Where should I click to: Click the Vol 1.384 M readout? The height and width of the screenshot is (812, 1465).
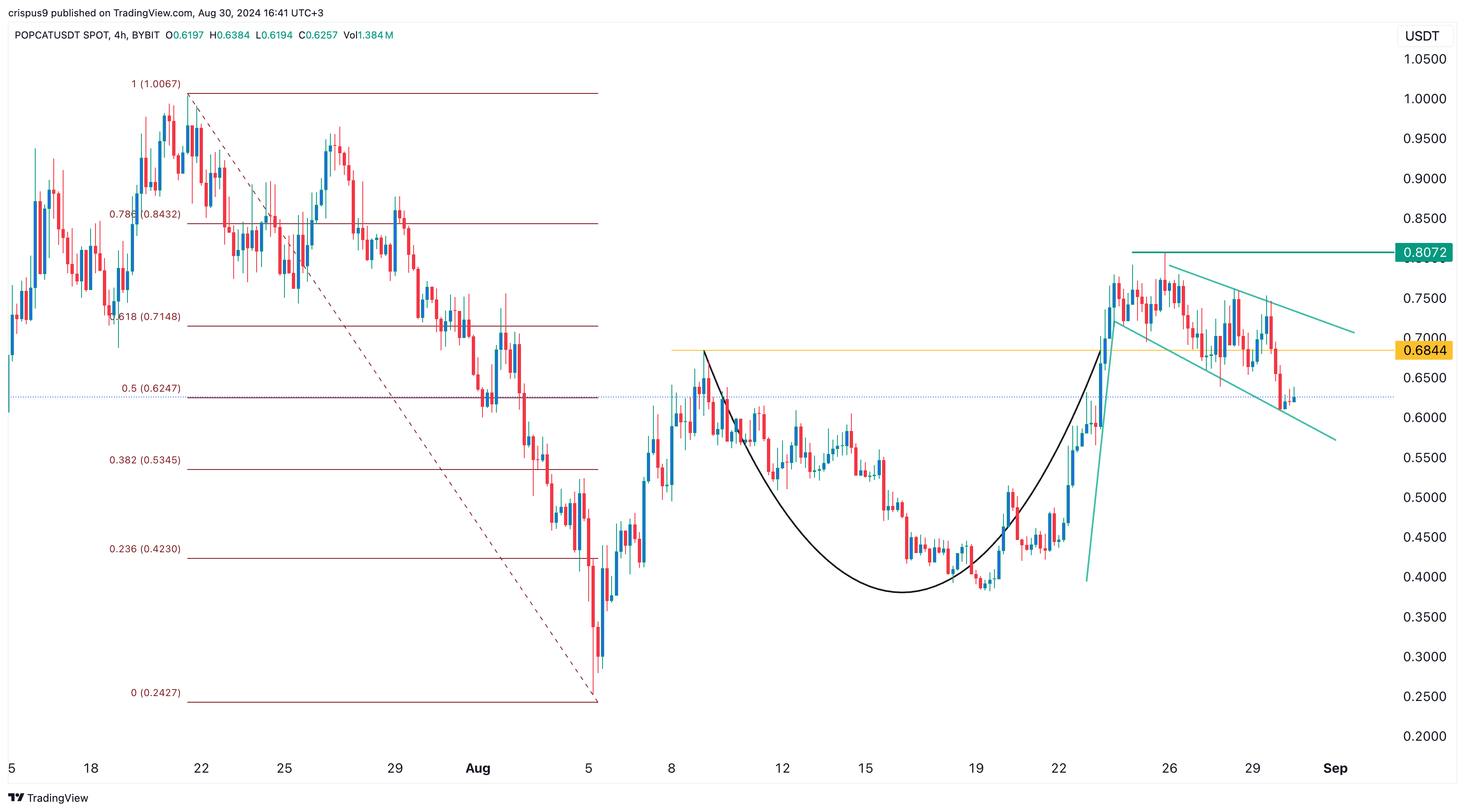tap(368, 35)
